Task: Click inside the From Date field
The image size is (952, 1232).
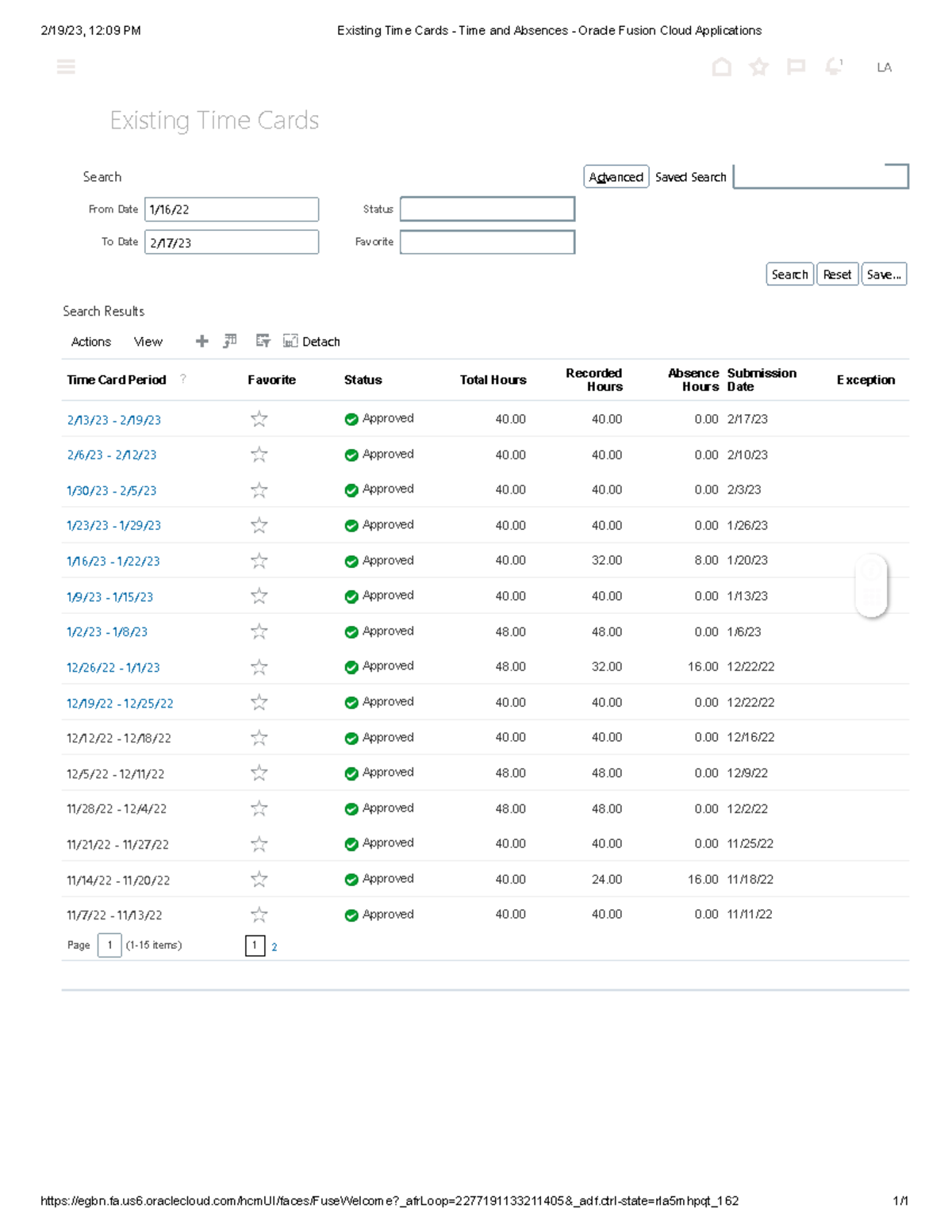Action: 230,209
